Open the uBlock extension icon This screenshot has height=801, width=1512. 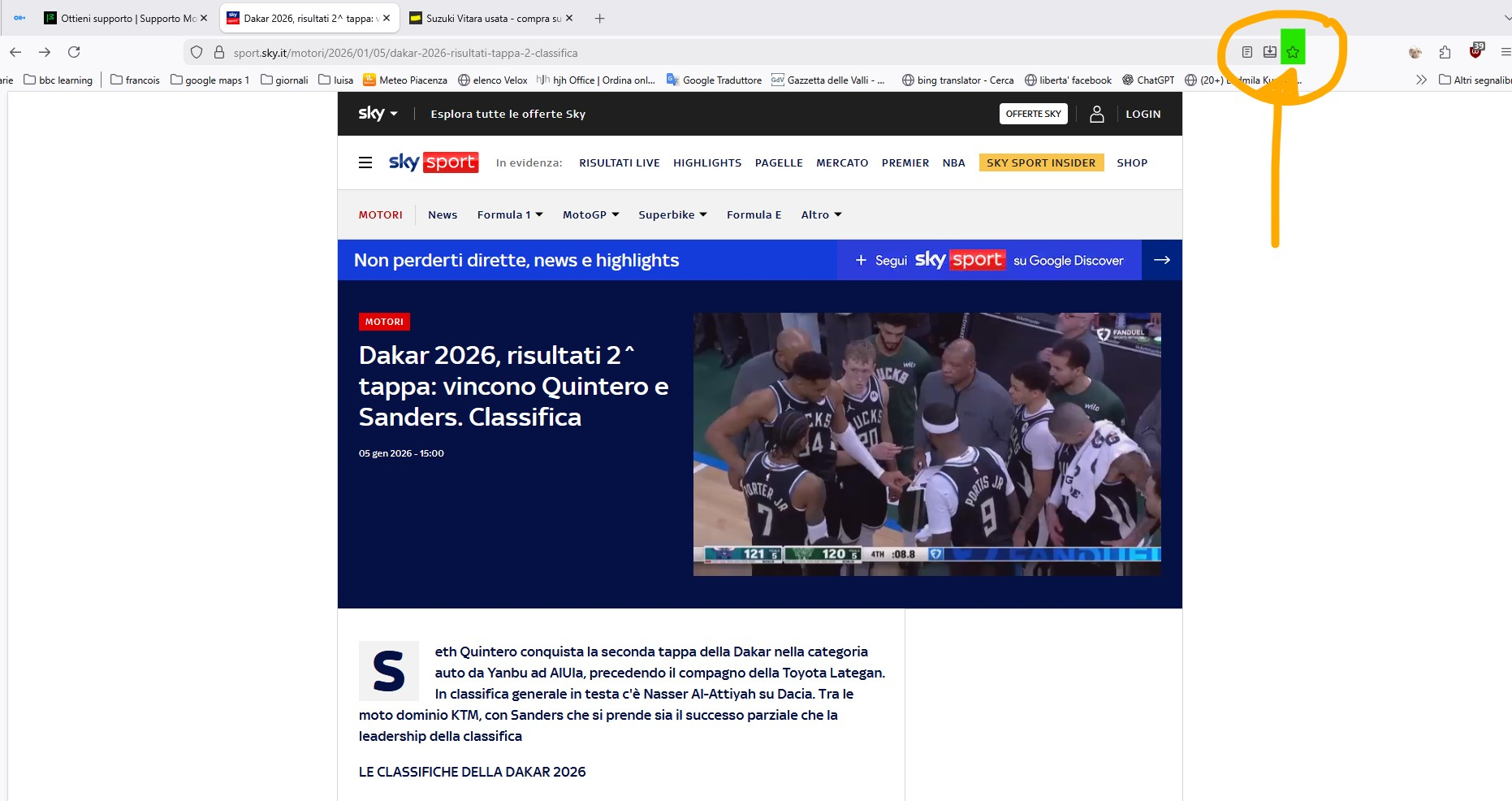pos(1475,51)
